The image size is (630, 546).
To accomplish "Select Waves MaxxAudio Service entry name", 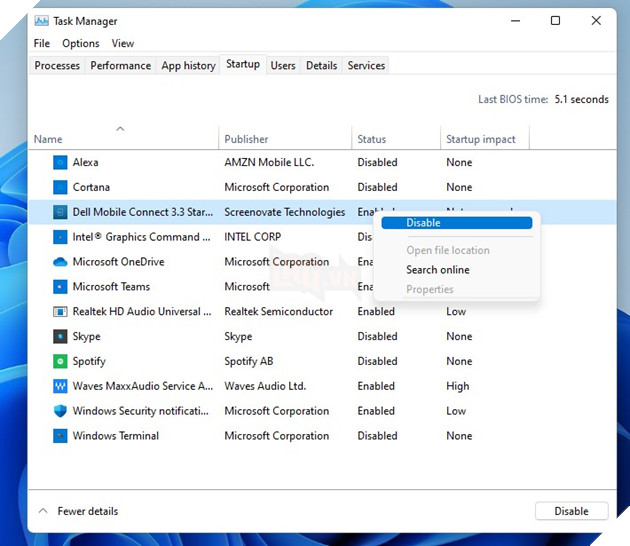I will pos(143,386).
